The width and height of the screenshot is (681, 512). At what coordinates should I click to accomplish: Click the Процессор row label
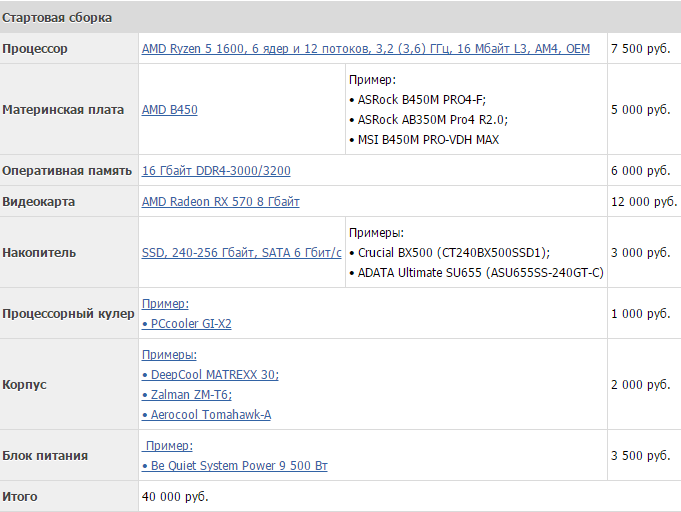[x=35, y=49]
